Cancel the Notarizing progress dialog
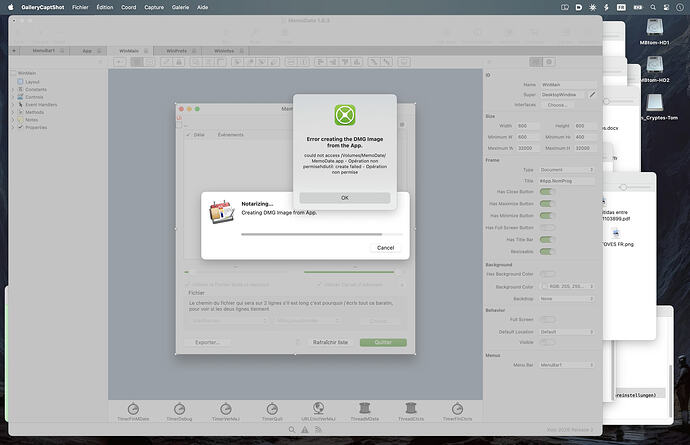 click(385, 248)
